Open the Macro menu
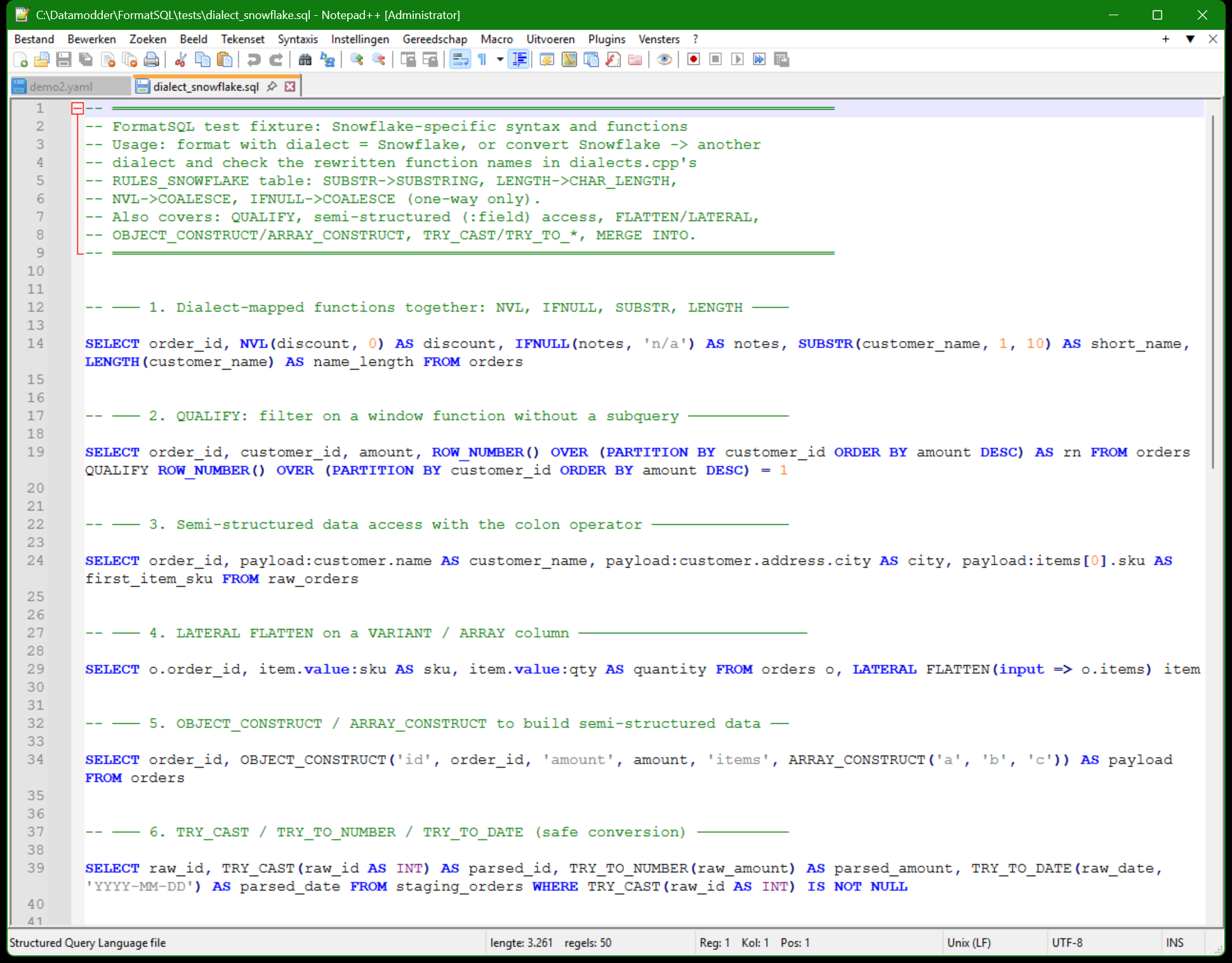 496,39
